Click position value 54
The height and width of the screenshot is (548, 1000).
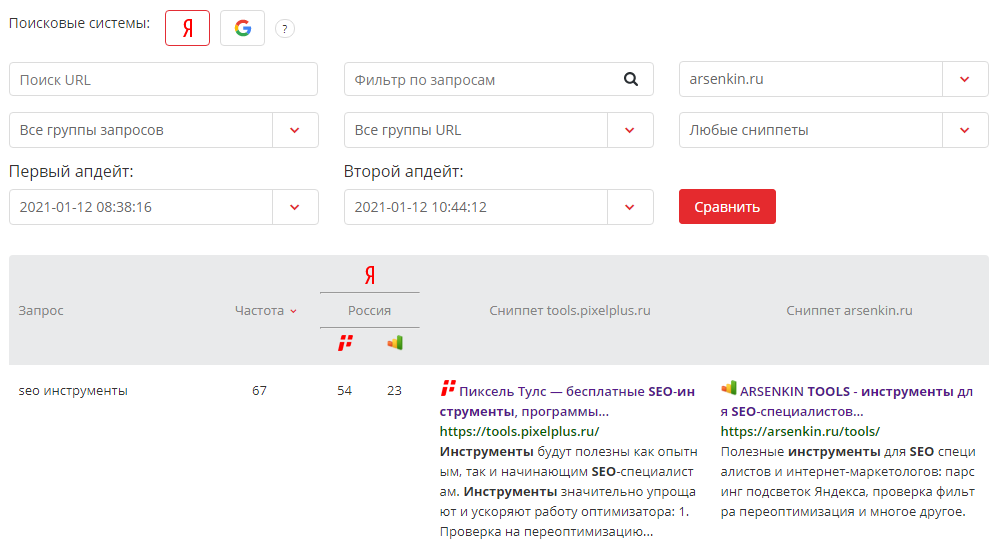click(x=344, y=390)
